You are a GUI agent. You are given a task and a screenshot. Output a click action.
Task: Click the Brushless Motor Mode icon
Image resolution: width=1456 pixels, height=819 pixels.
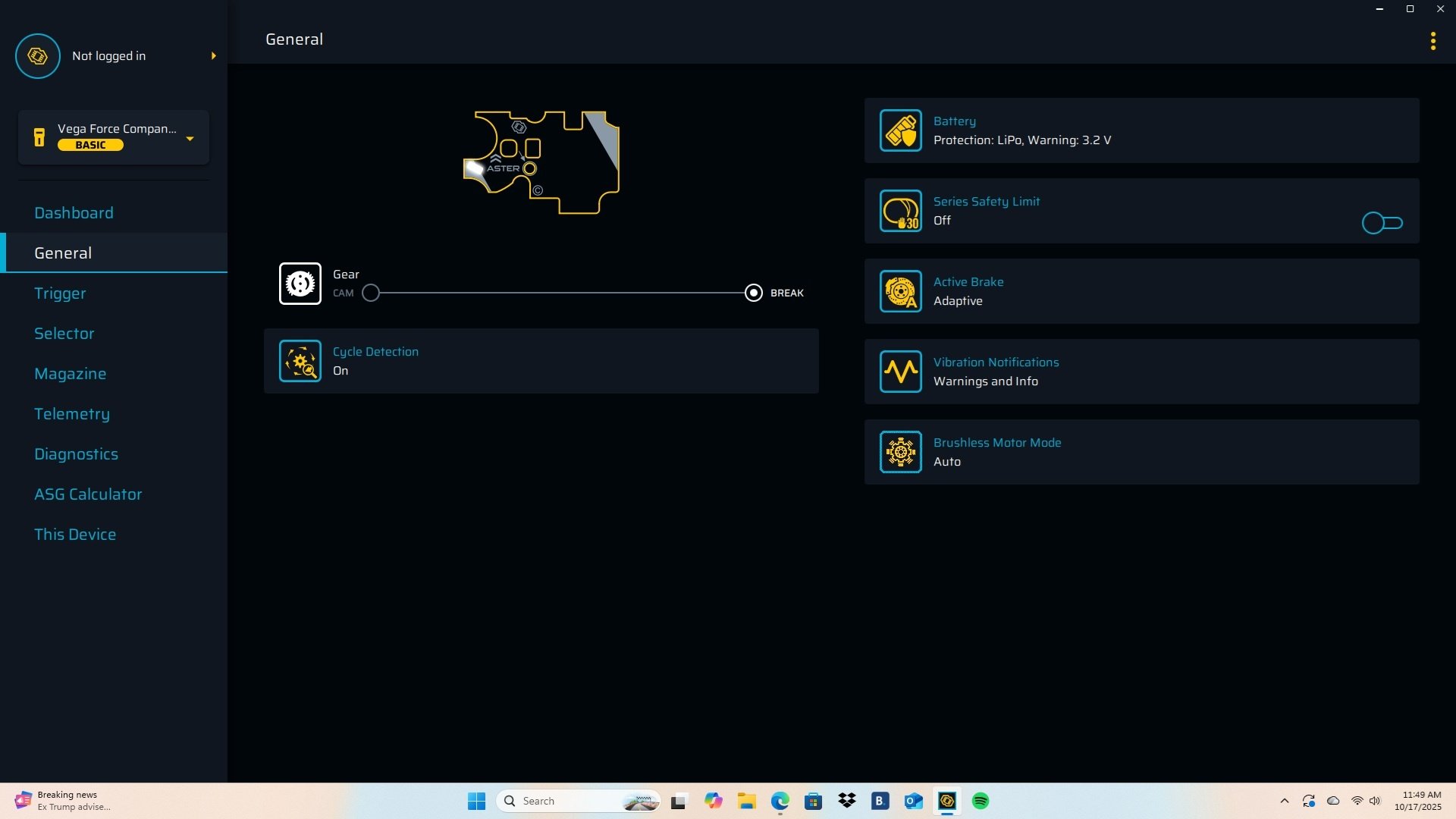point(900,452)
